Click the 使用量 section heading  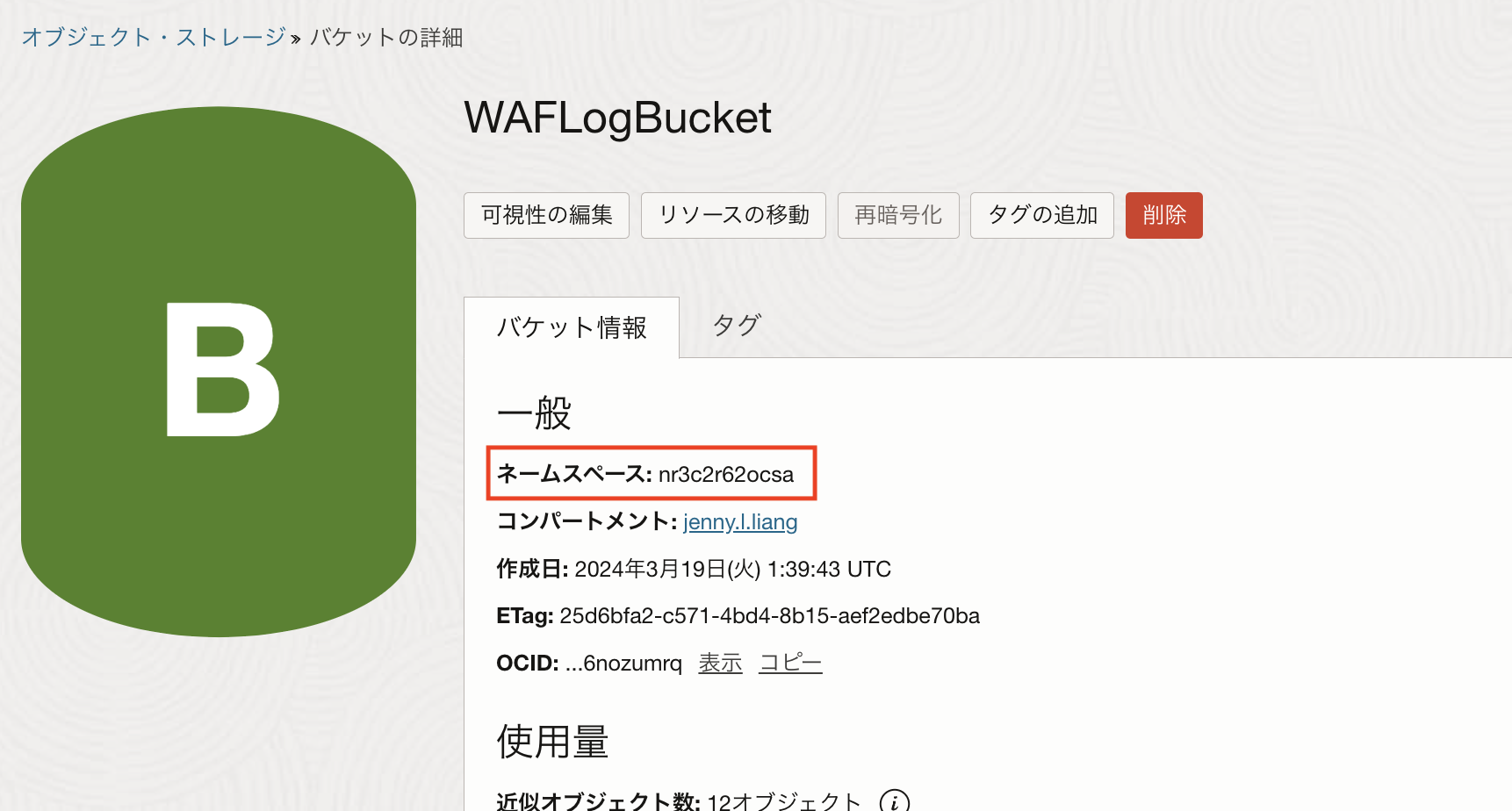pos(552,742)
